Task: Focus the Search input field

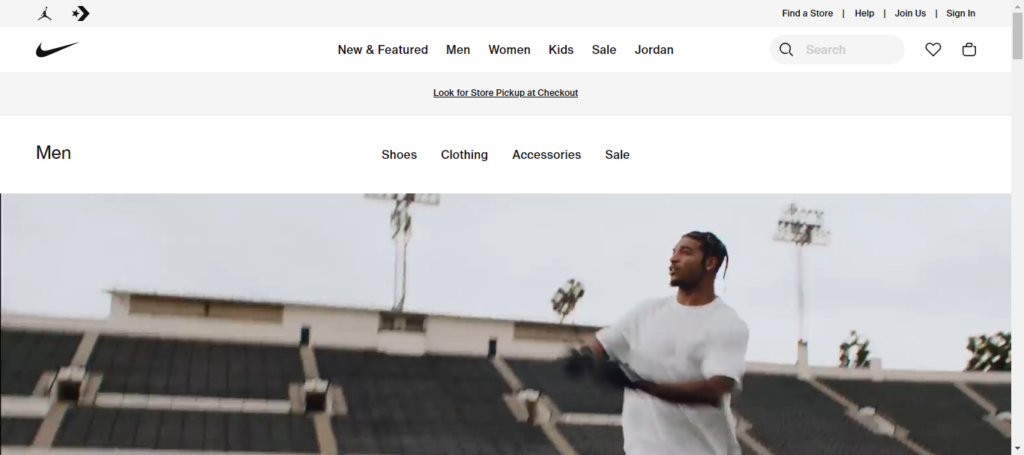Action: click(851, 50)
